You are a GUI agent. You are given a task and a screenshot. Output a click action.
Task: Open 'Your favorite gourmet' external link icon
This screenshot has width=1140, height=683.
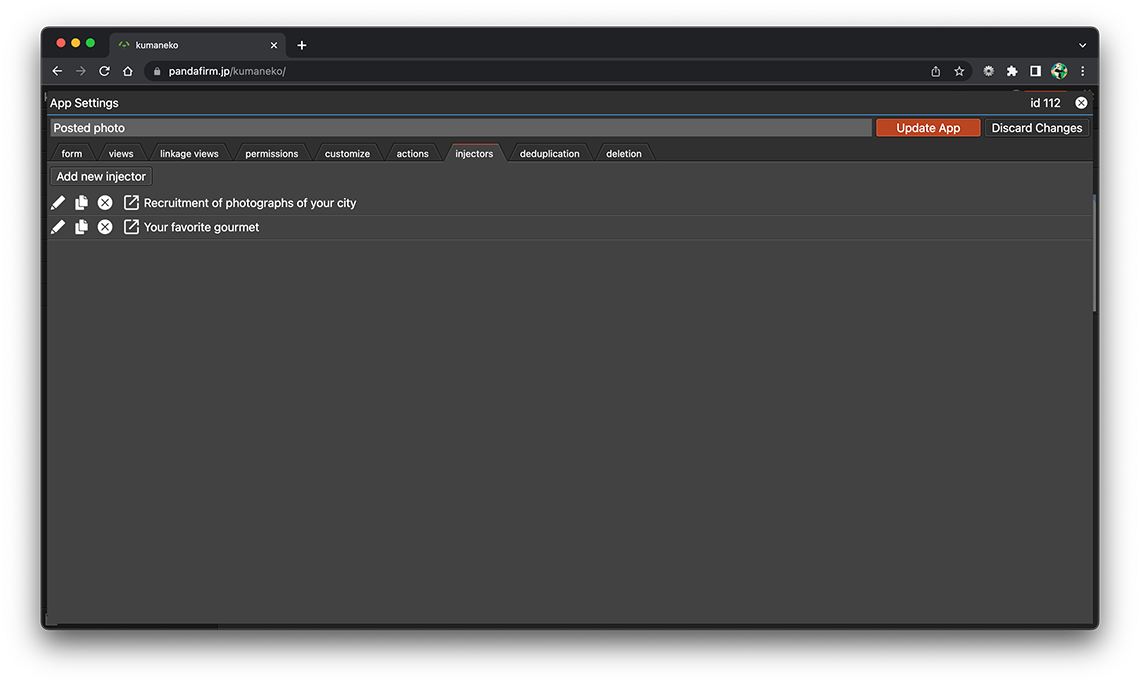[x=131, y=227]
